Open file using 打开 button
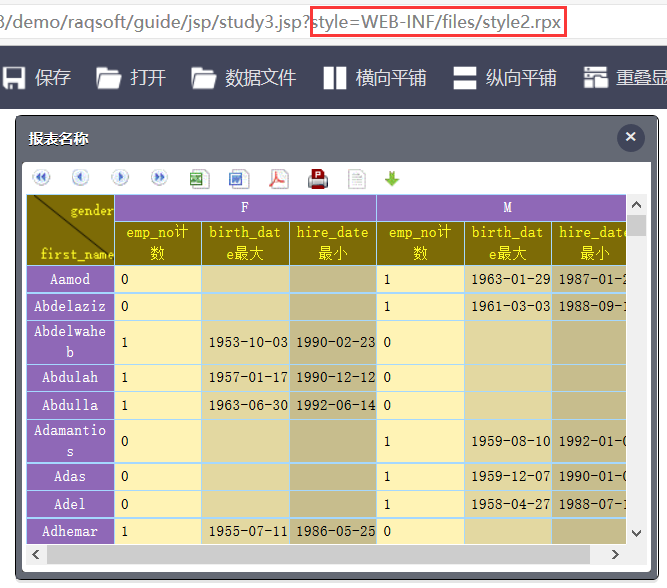 pos(131,77)
